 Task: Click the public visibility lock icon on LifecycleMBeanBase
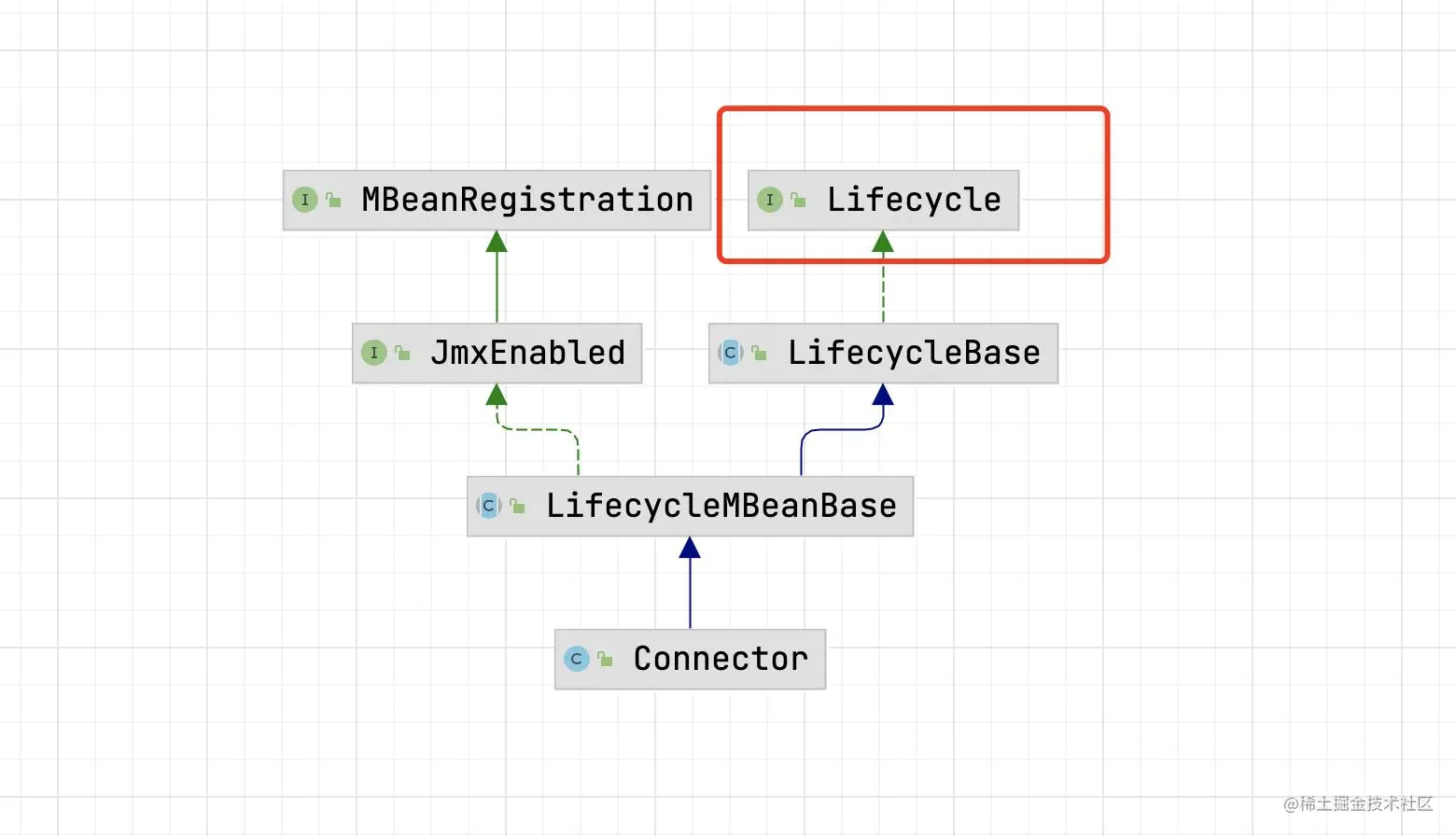click(517, 506)
